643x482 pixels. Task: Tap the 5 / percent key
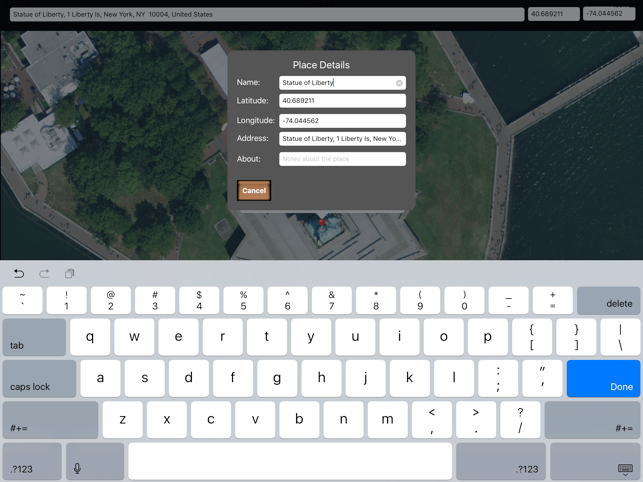[x=243, y=300]
